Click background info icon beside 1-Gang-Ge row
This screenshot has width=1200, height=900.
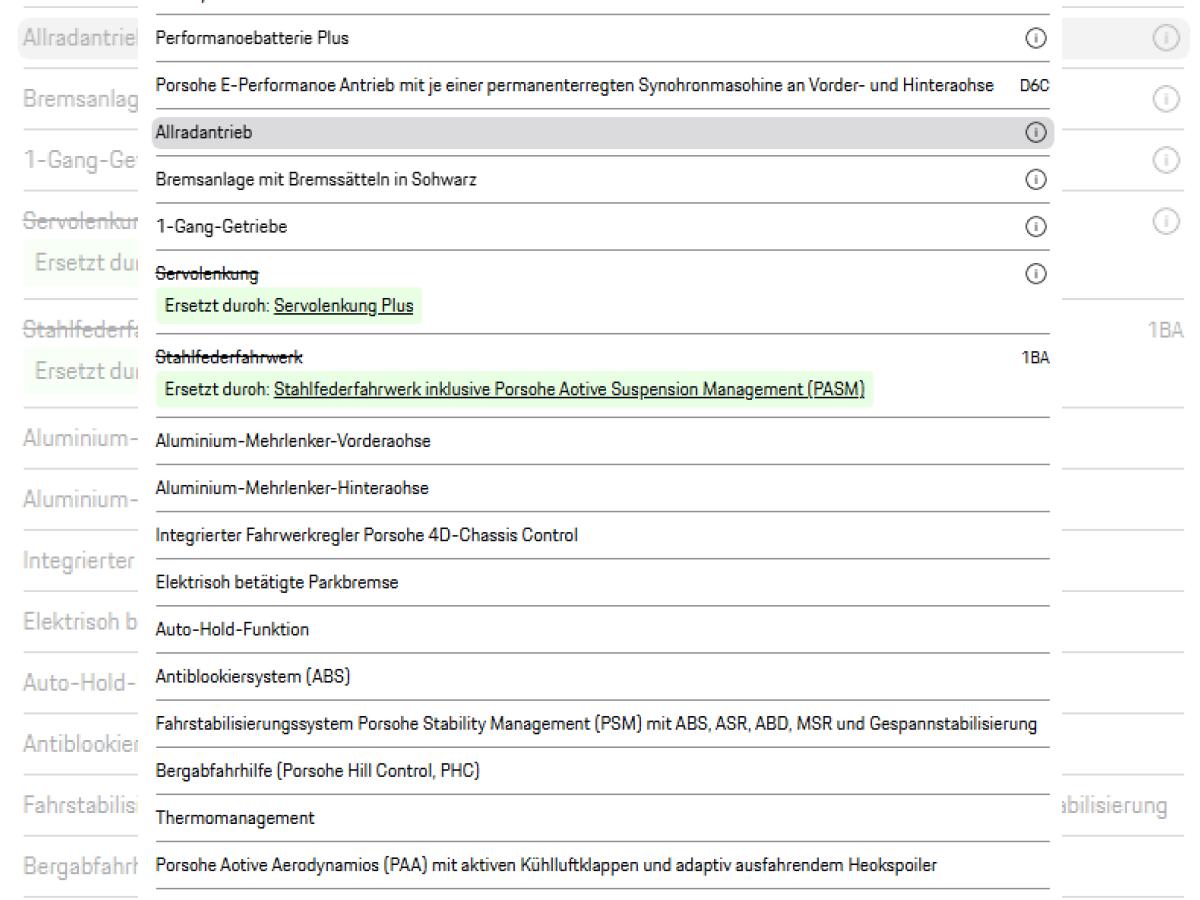click(x=1165, y=159)
